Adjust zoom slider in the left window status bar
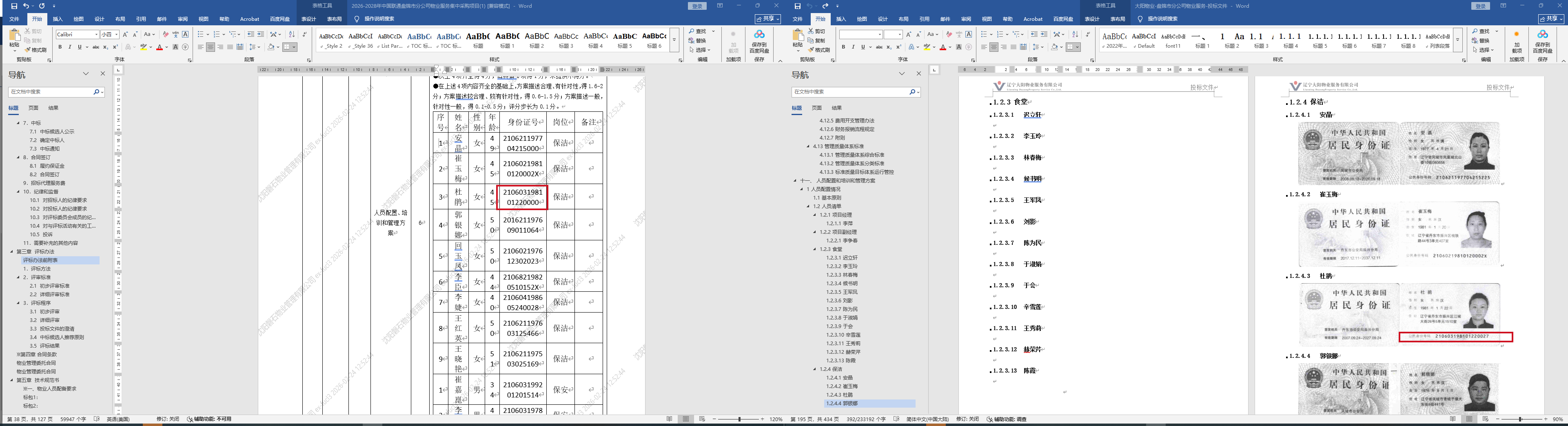 coord(740,419)
